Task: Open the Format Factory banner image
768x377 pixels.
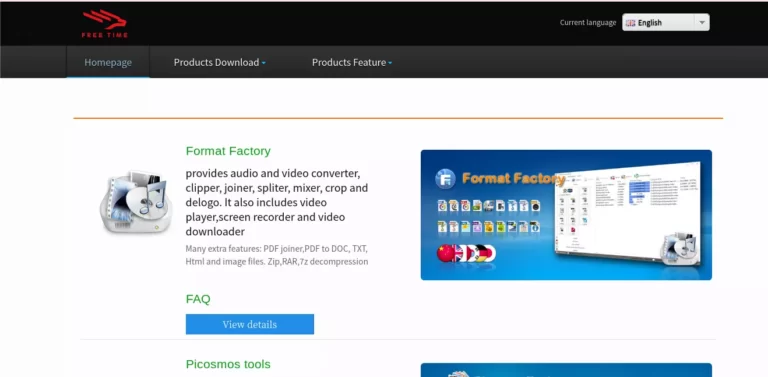Action: pos(566,215)
